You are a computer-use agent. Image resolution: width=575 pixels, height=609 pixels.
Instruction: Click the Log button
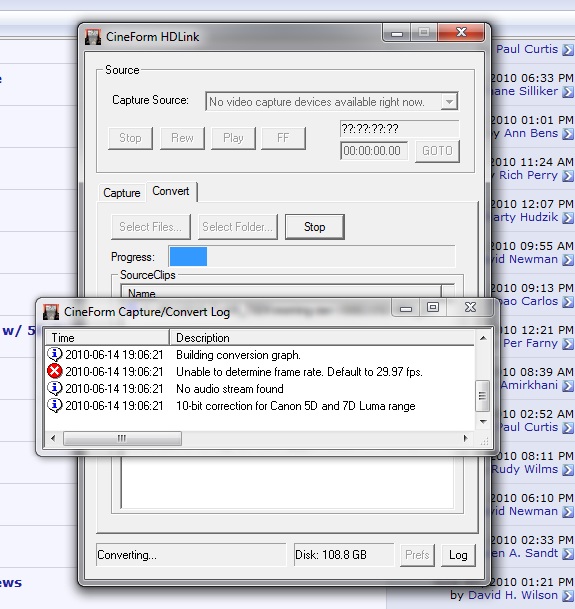point(458,555)
